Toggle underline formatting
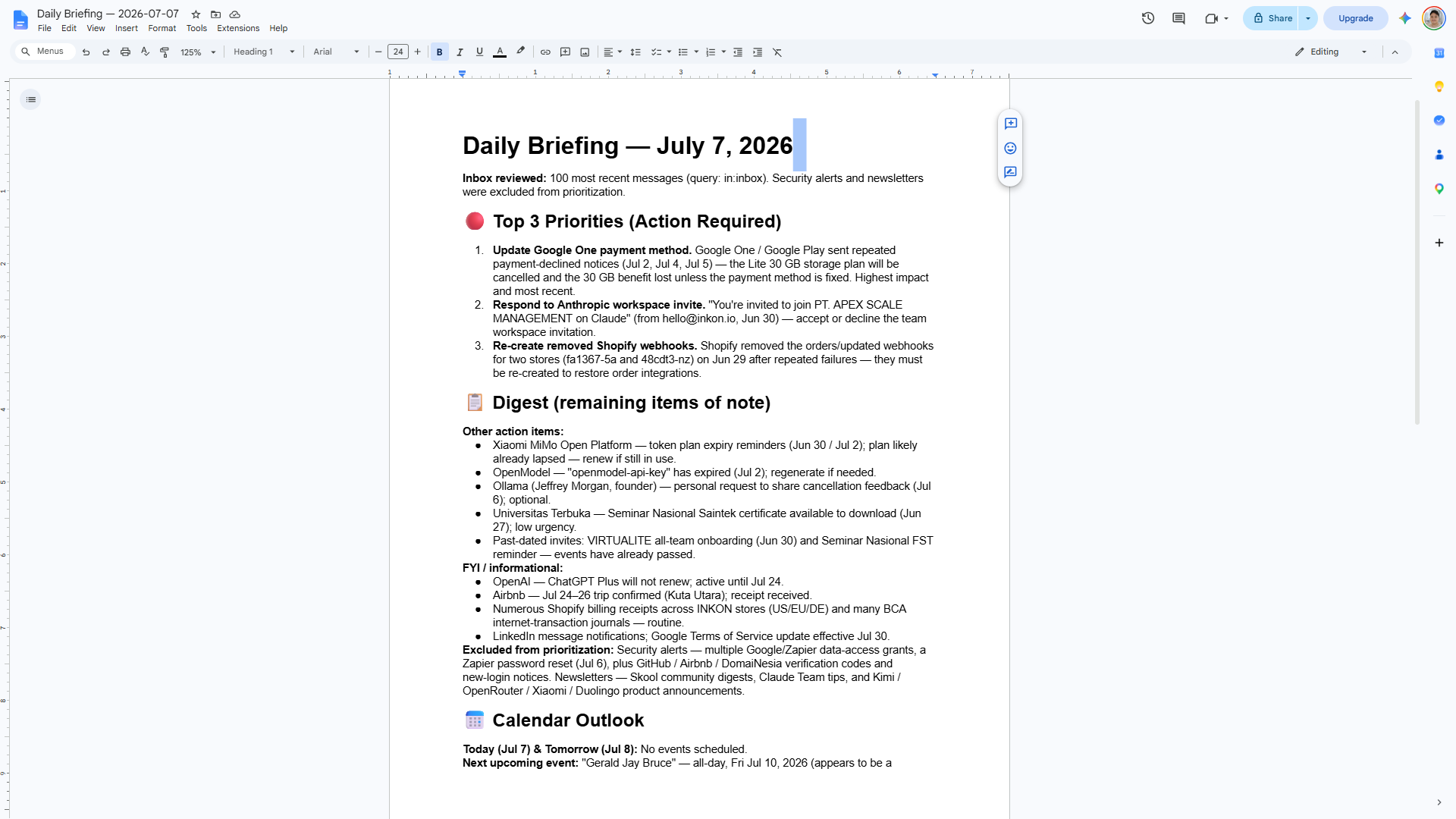Viewport: 1456px width, 819px height. tap(479, 52)
